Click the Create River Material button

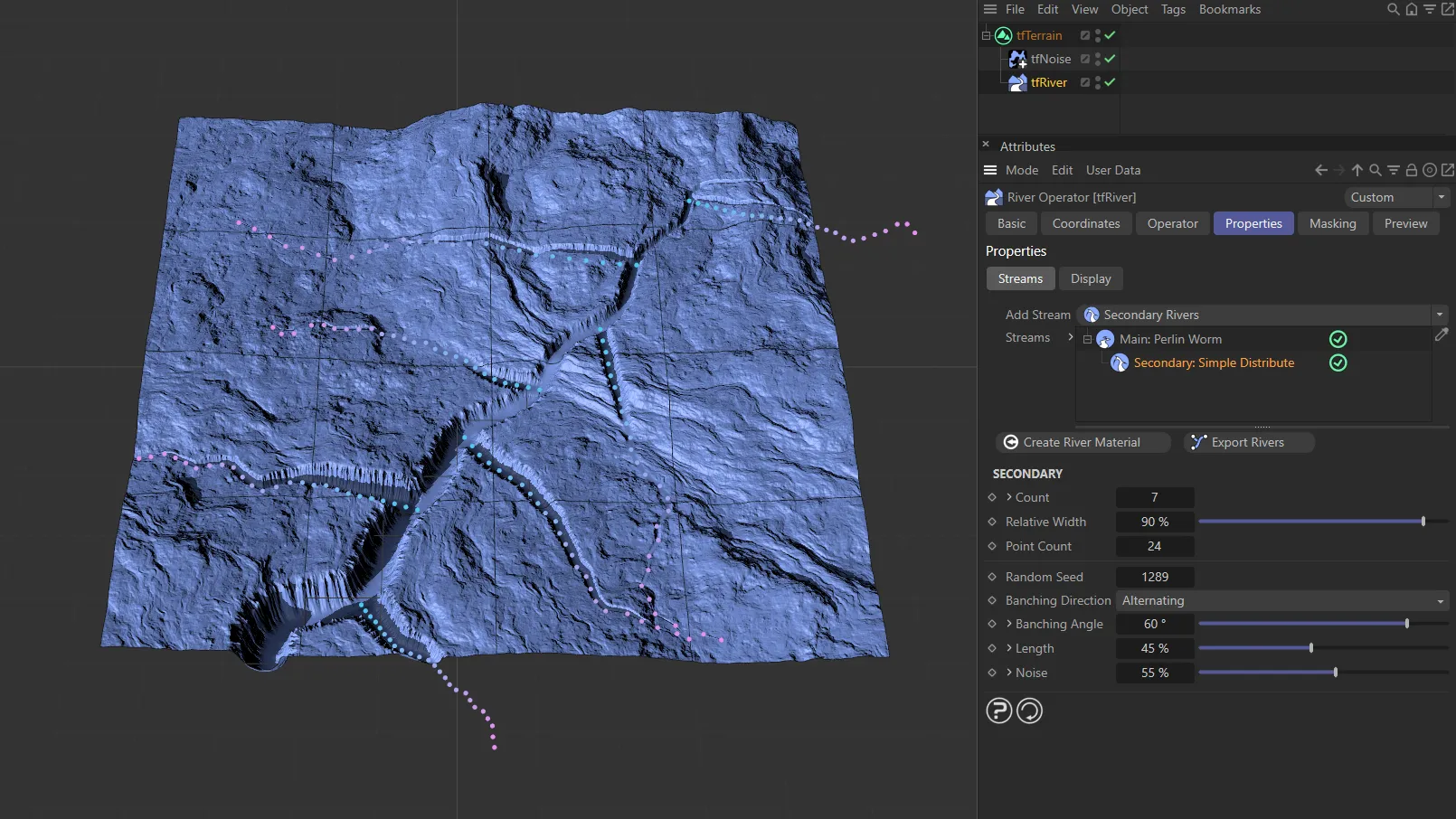(1083, 442)
